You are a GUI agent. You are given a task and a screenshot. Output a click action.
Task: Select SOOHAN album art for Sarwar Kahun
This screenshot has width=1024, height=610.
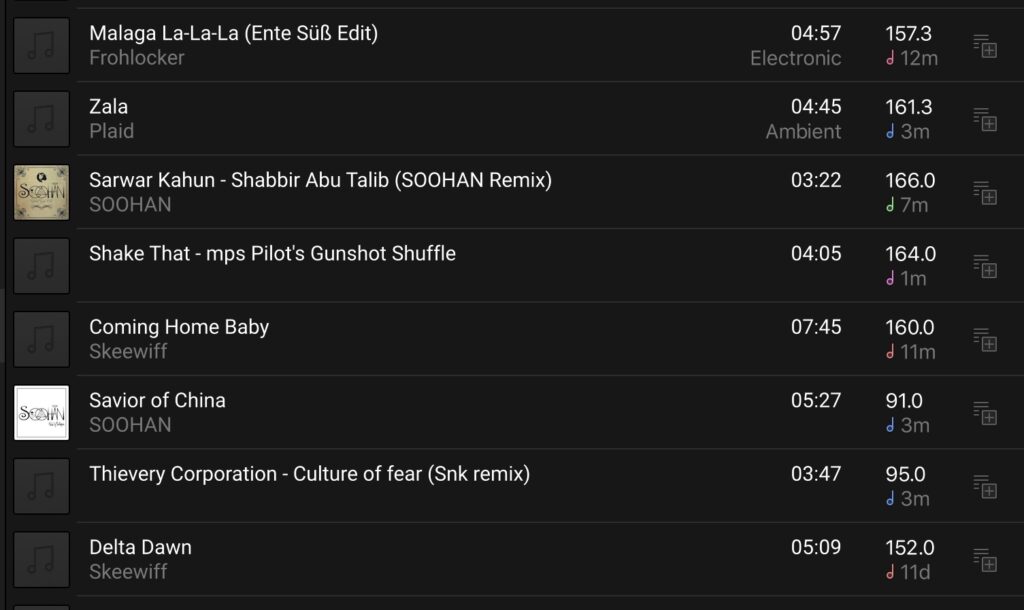[x=41, y=193]
